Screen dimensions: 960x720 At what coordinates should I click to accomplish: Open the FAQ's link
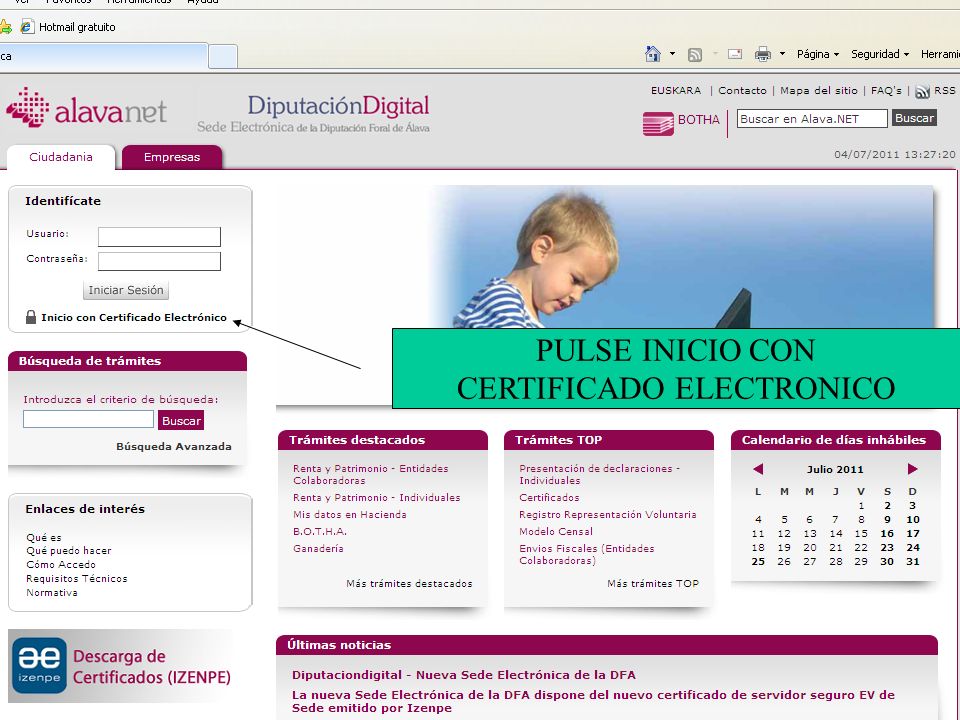(x=886, y=91)
